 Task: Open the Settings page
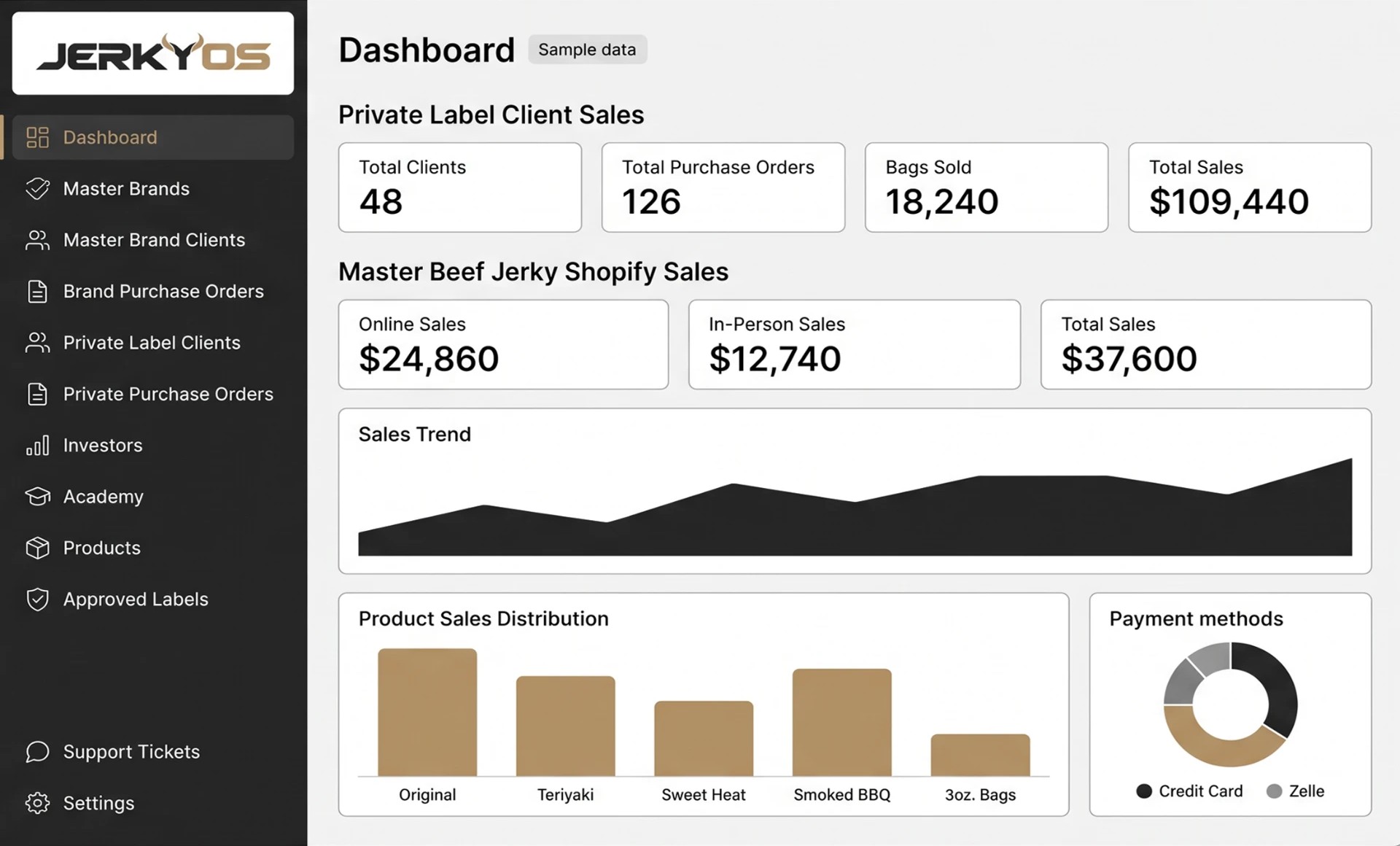click(x=153, y=803)
